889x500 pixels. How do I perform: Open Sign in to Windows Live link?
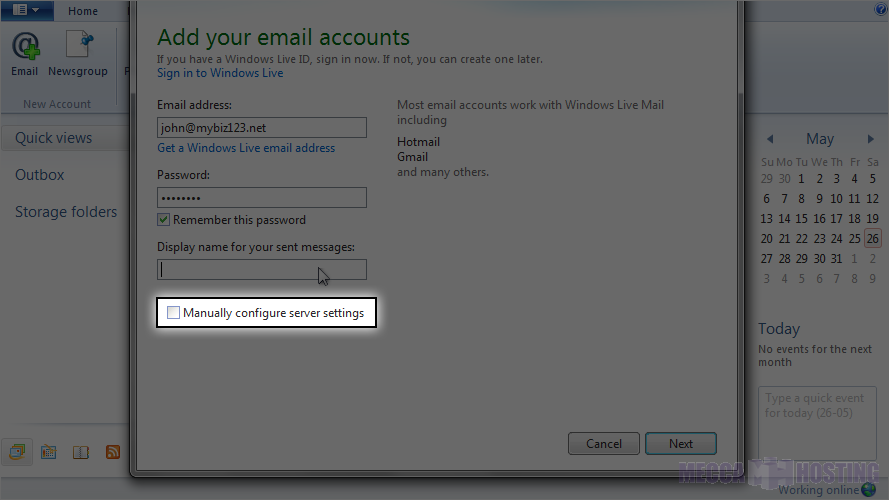pos(220,73)
